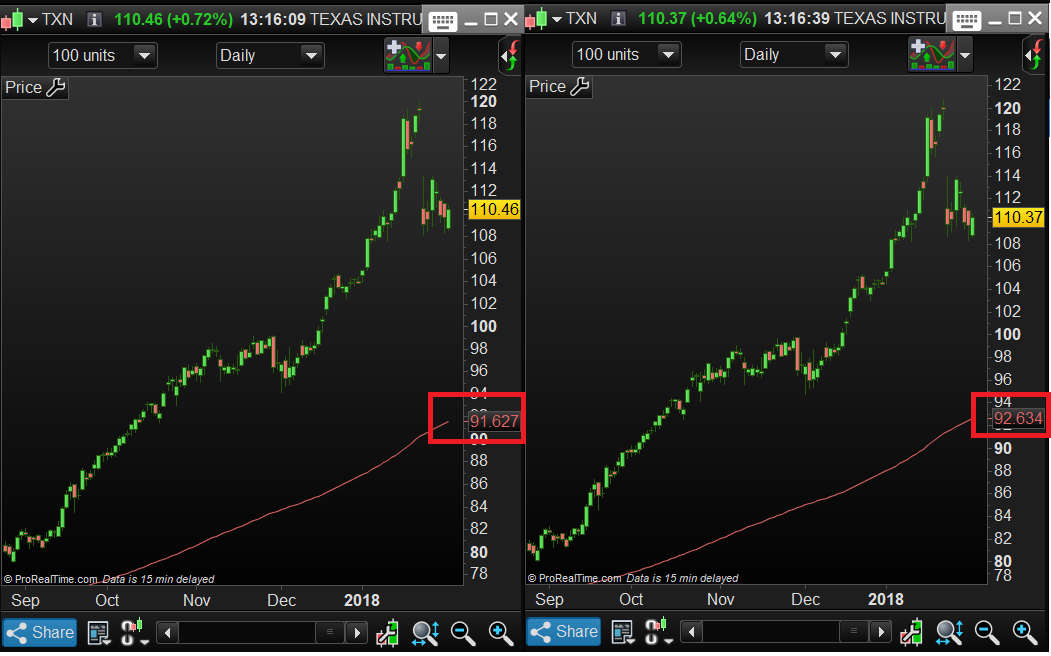Zoom out using minus magnifier in left chart

pos(462,633)
